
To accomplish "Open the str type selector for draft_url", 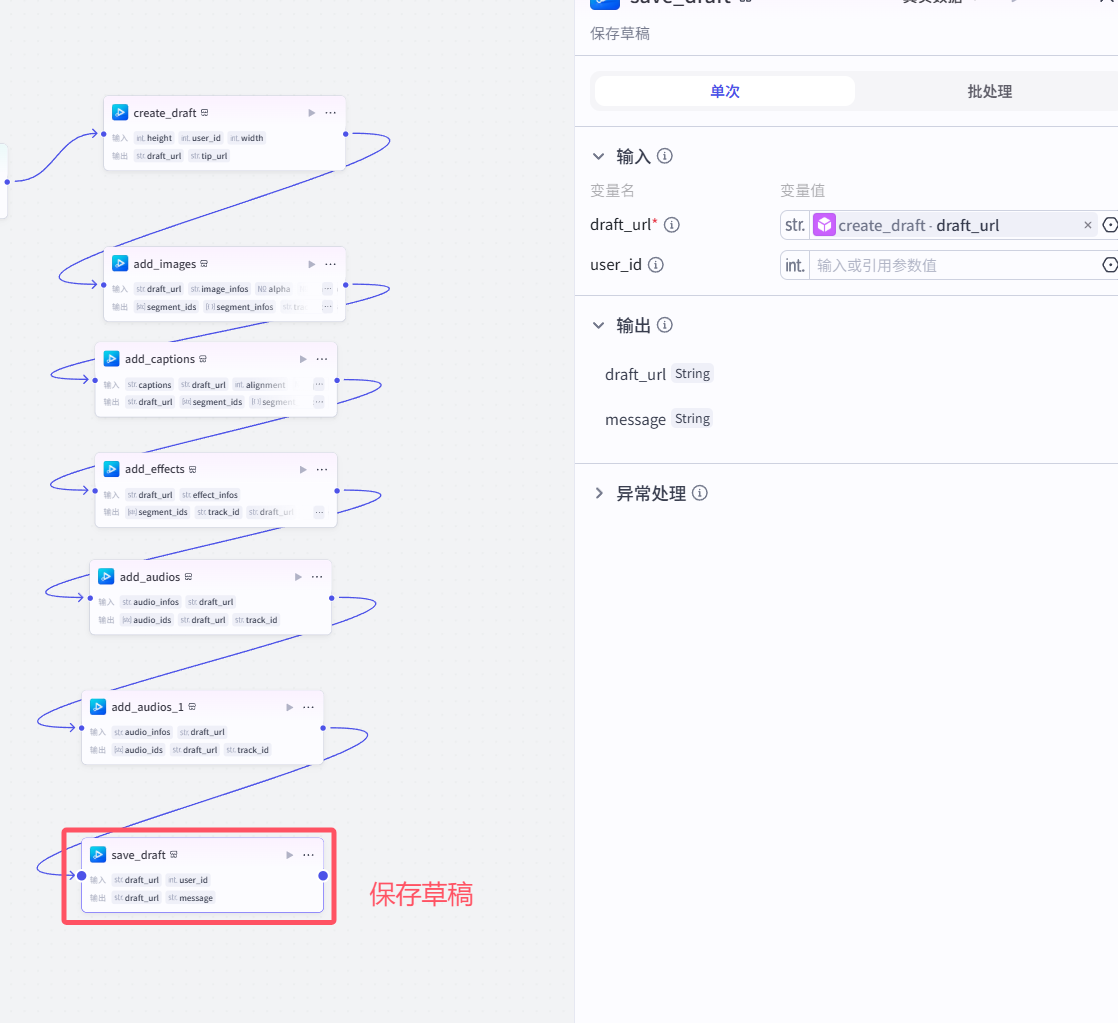I will [795, 225].
